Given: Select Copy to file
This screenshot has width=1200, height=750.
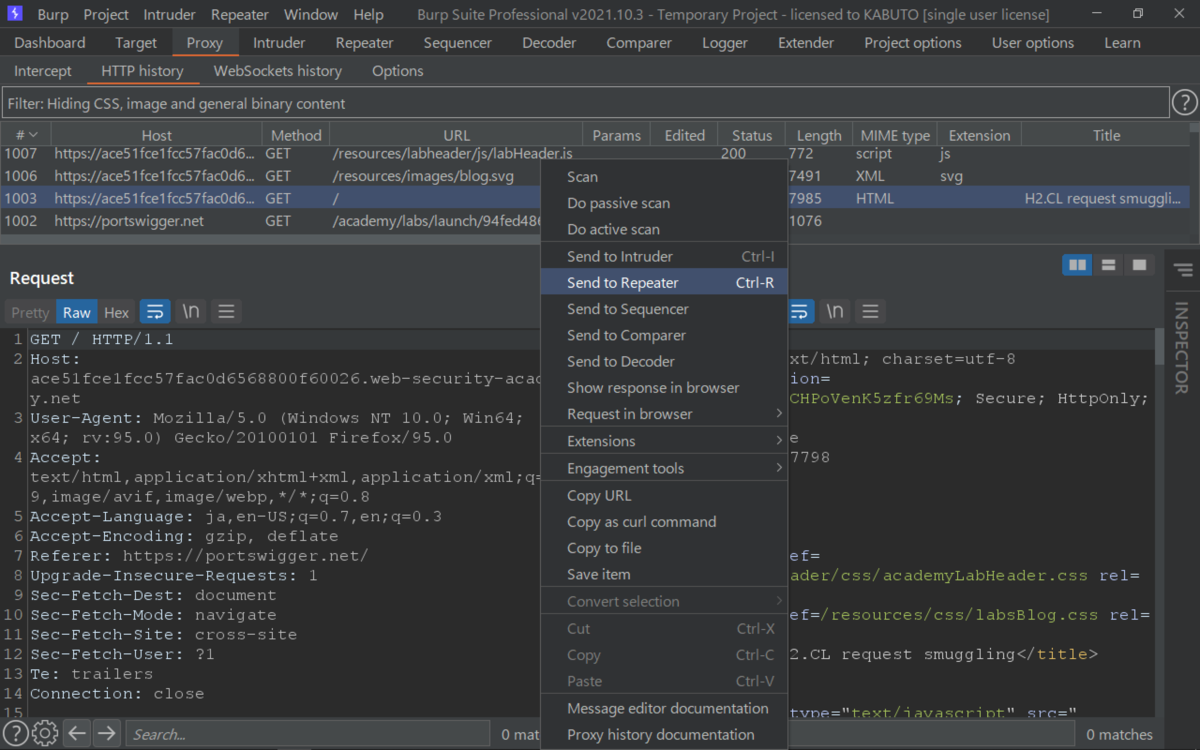Looking at the screenshot, I should [x=663, y=548].
